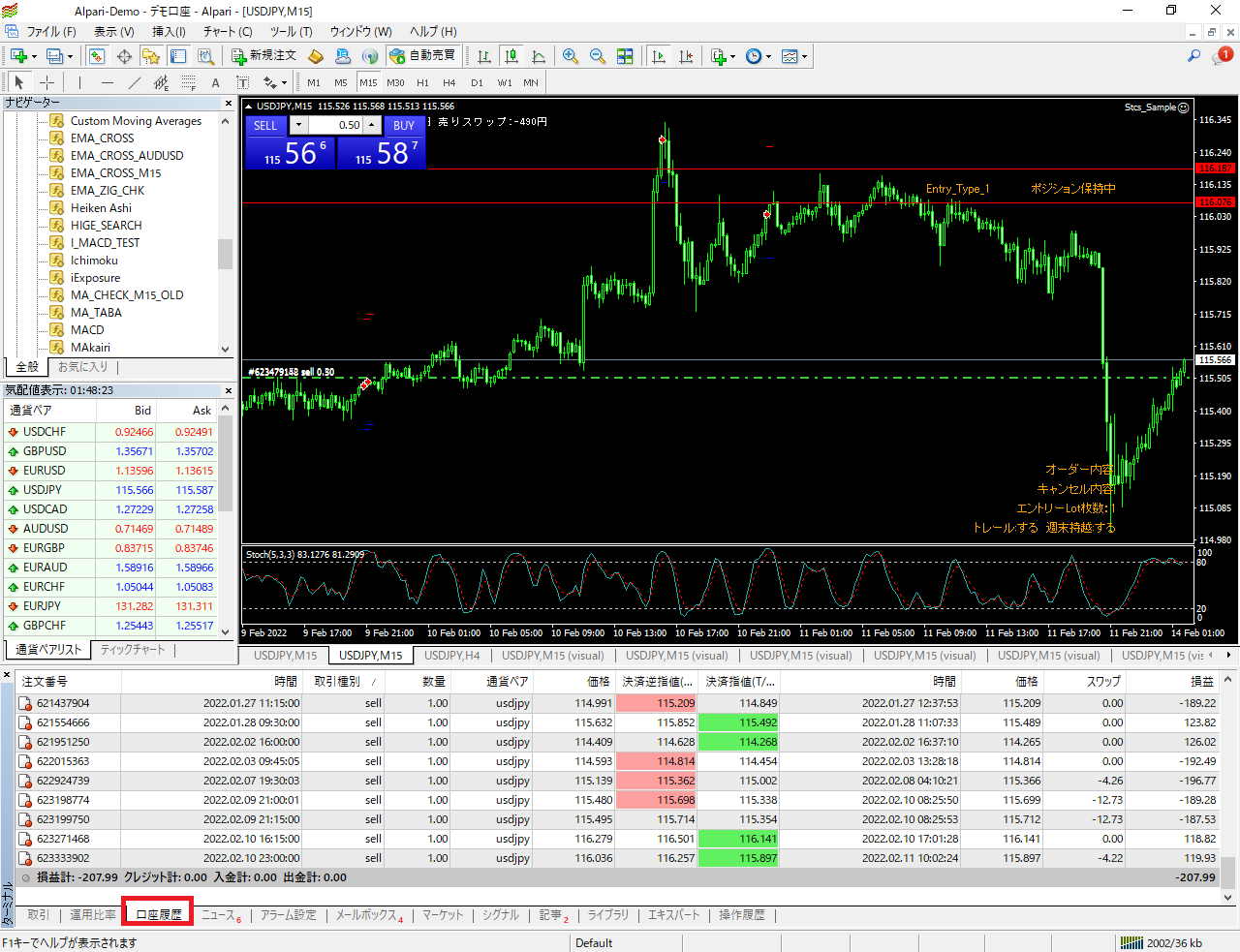This screenshot has height=952, width=1240.
Task: Click the 0.50 lot volume field
Action: (336, 125)
